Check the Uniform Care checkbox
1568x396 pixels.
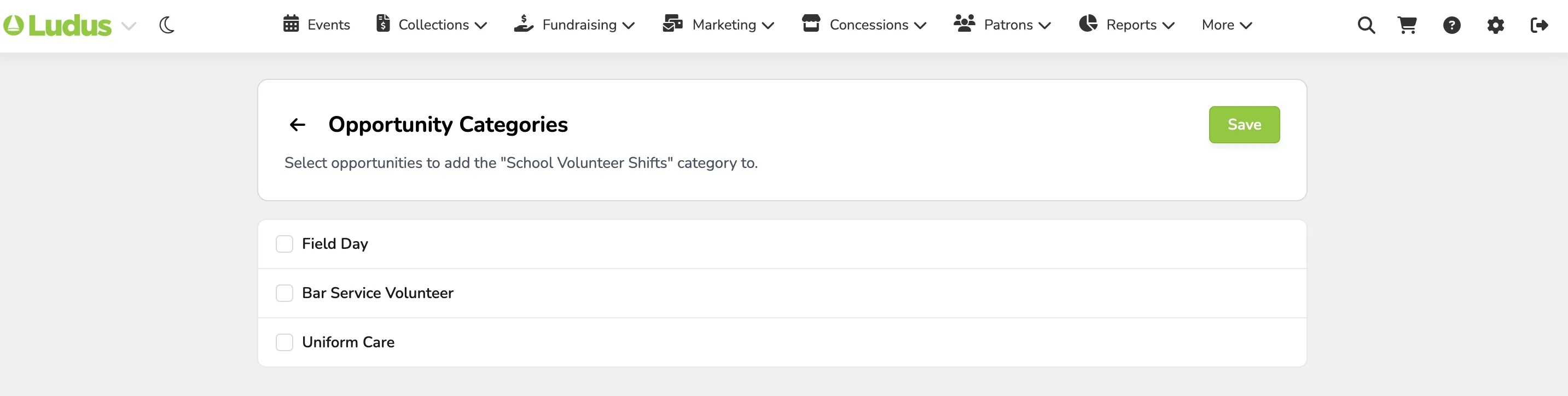[x=284, y=342]
